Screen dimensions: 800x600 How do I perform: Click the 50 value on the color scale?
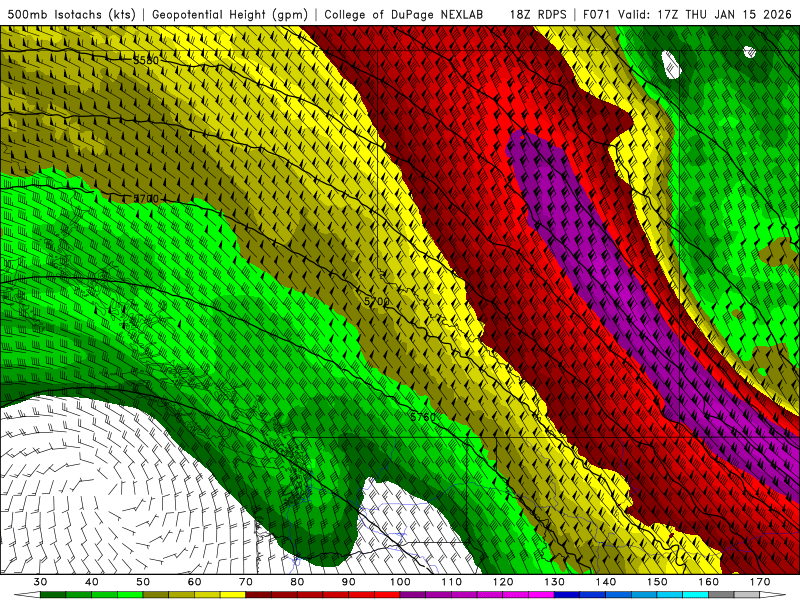tap(143, 582)
